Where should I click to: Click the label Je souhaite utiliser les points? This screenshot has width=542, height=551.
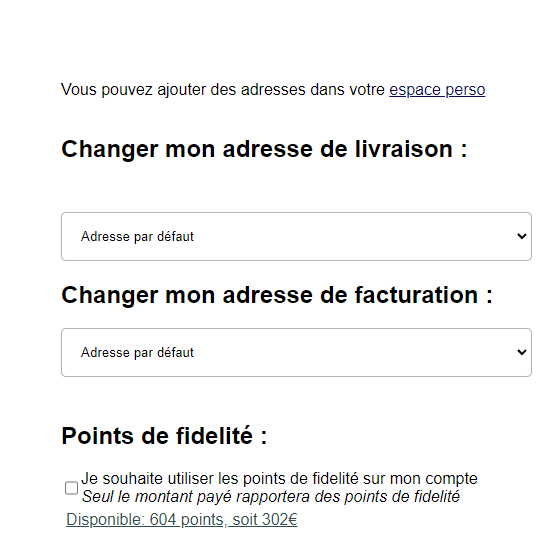[x=279, y=479]
